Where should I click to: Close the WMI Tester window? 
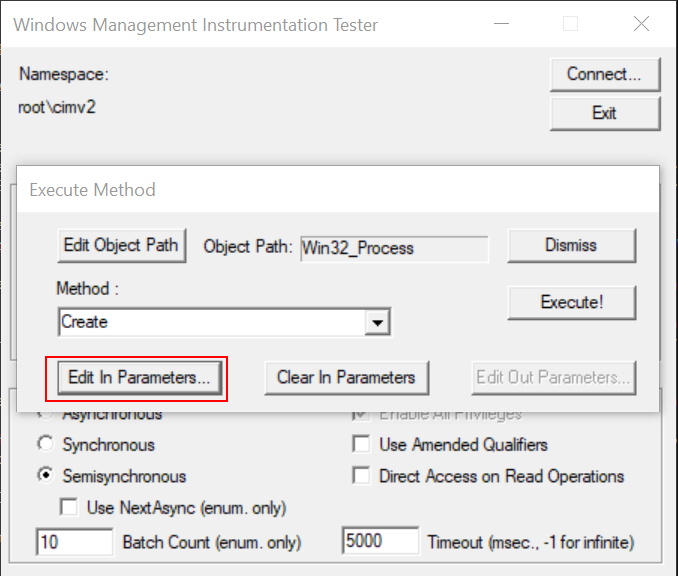click(x=640, y=24)
